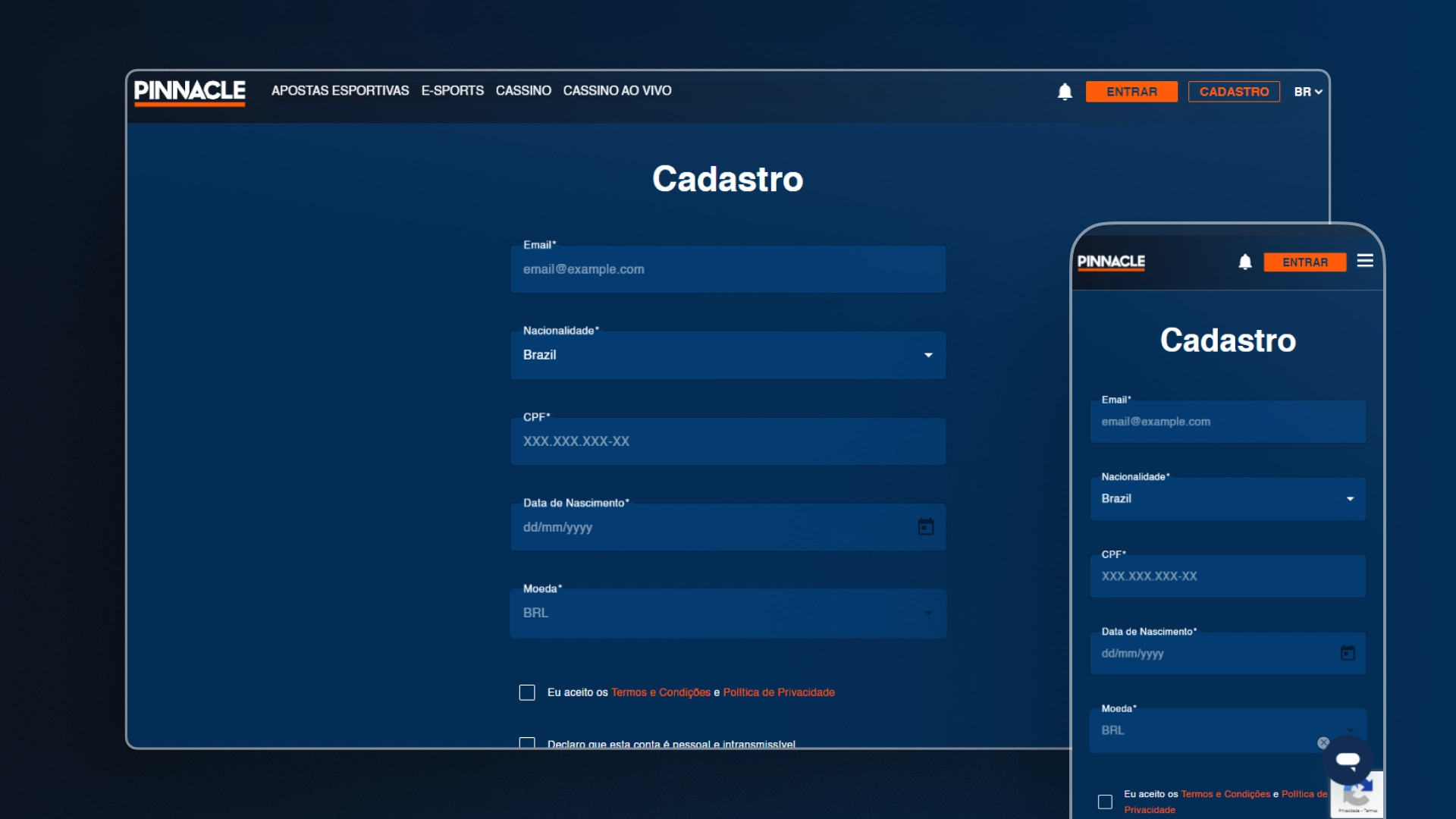Open mobile Termos e Condições link
This screenshot has width=1456, height=819.
pos(1225,794)
